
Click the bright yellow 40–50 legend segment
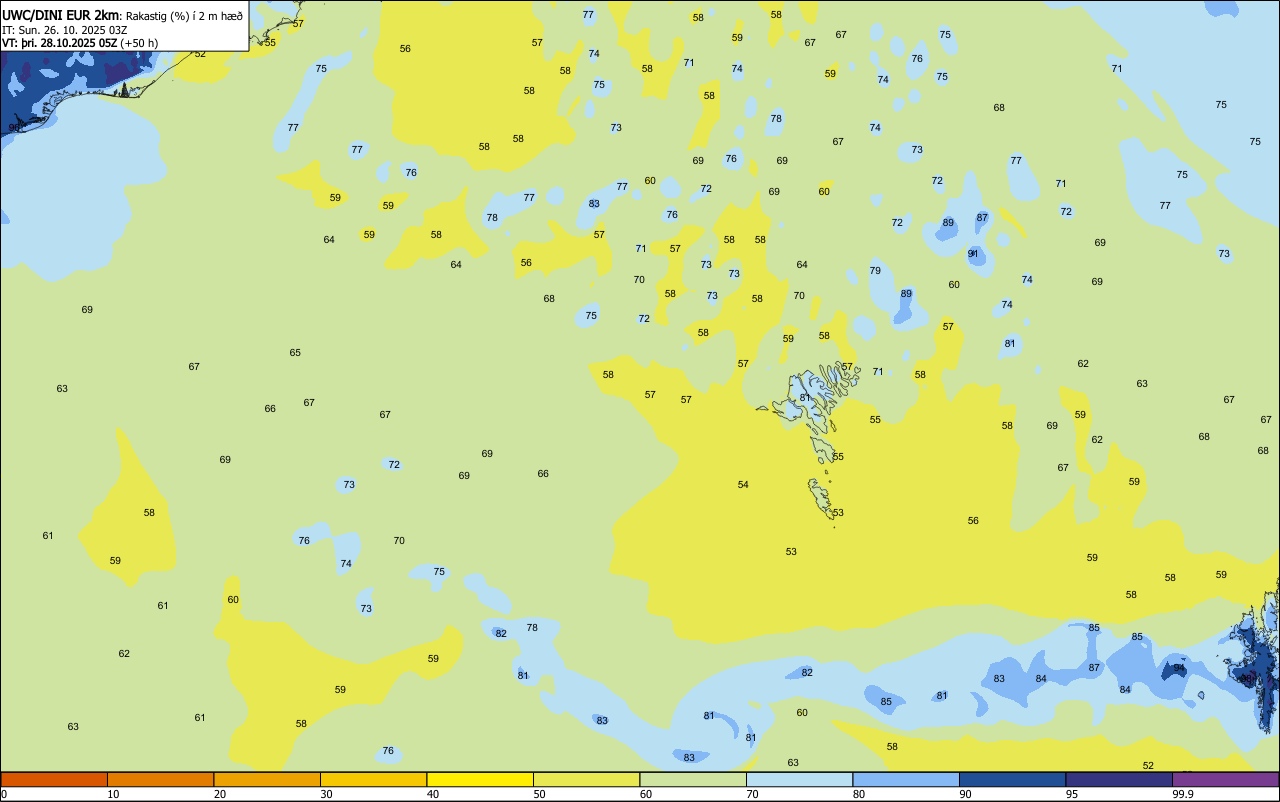tap(480, 780)
